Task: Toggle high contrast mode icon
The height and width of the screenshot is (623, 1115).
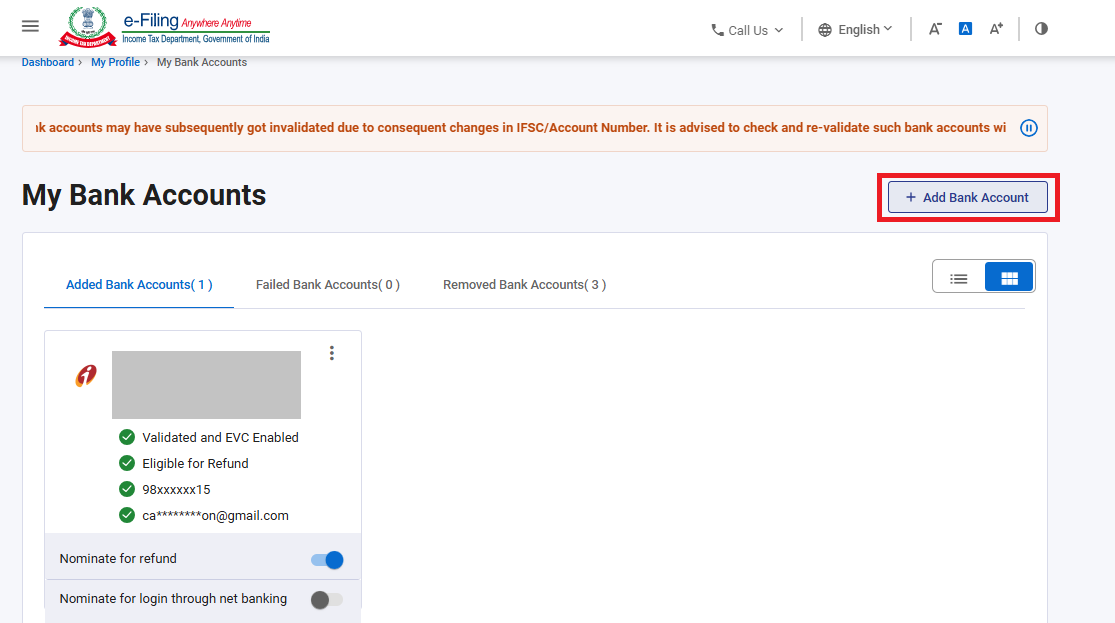Action: [1041, 29]
